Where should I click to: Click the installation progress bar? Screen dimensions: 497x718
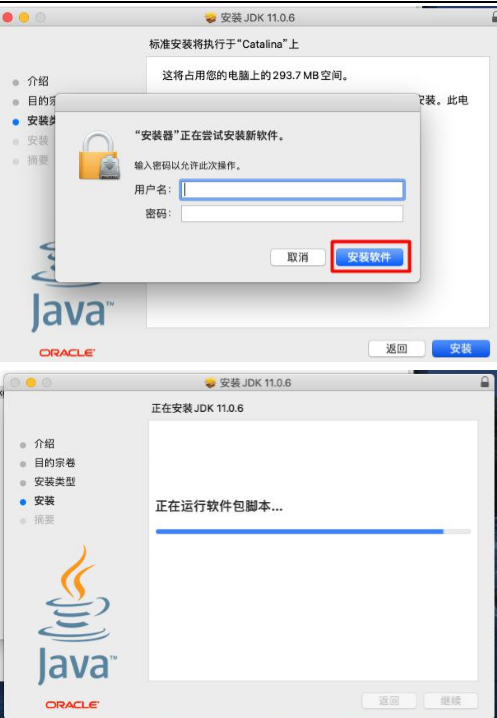coord(313,532)
